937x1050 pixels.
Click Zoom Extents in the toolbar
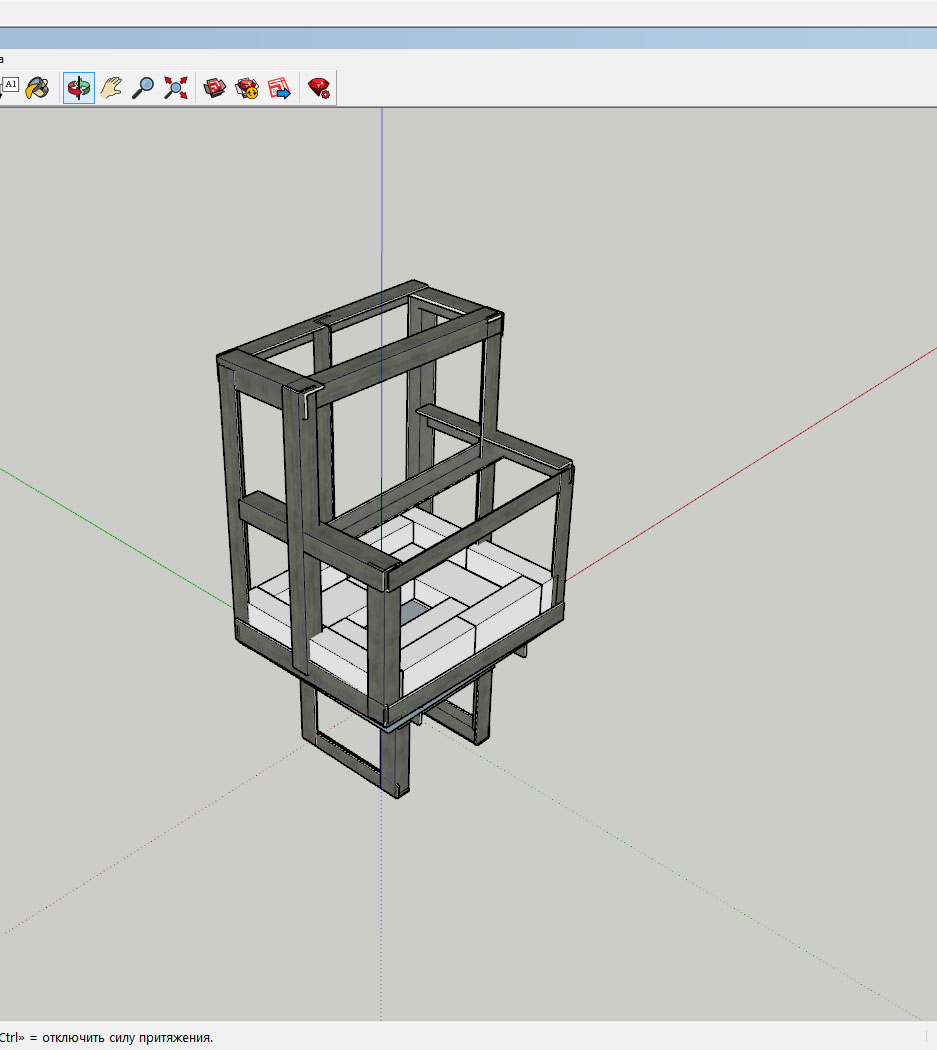click(x=176, y=88)
